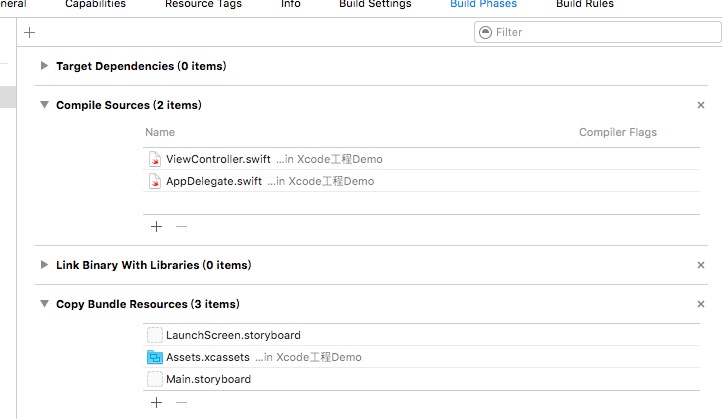Viewport: 722px width, 419px height.
Task: Collapse the Compile Sources section
Action: pos(44,105)
